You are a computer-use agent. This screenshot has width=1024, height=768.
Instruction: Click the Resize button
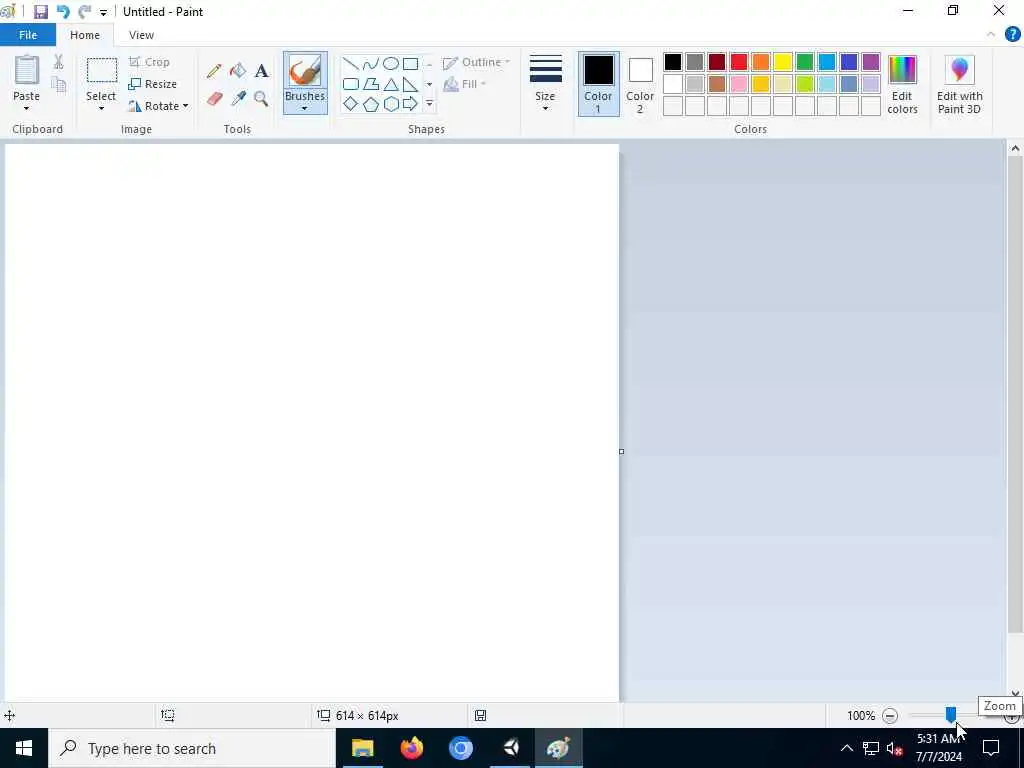[x=153, y=84]
